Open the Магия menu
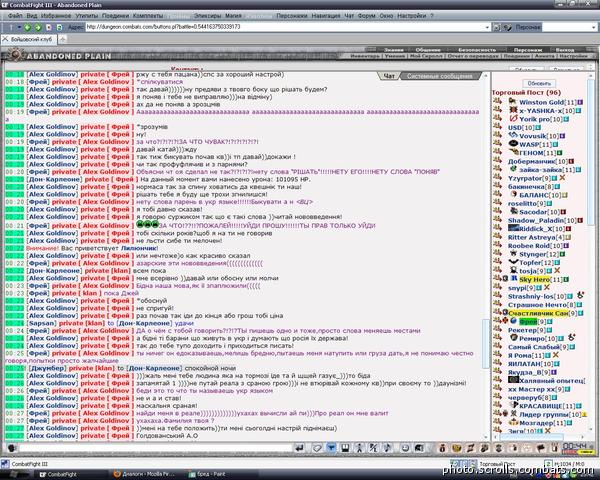The height and width of the screenshot is (480, 600). (233, 16)
